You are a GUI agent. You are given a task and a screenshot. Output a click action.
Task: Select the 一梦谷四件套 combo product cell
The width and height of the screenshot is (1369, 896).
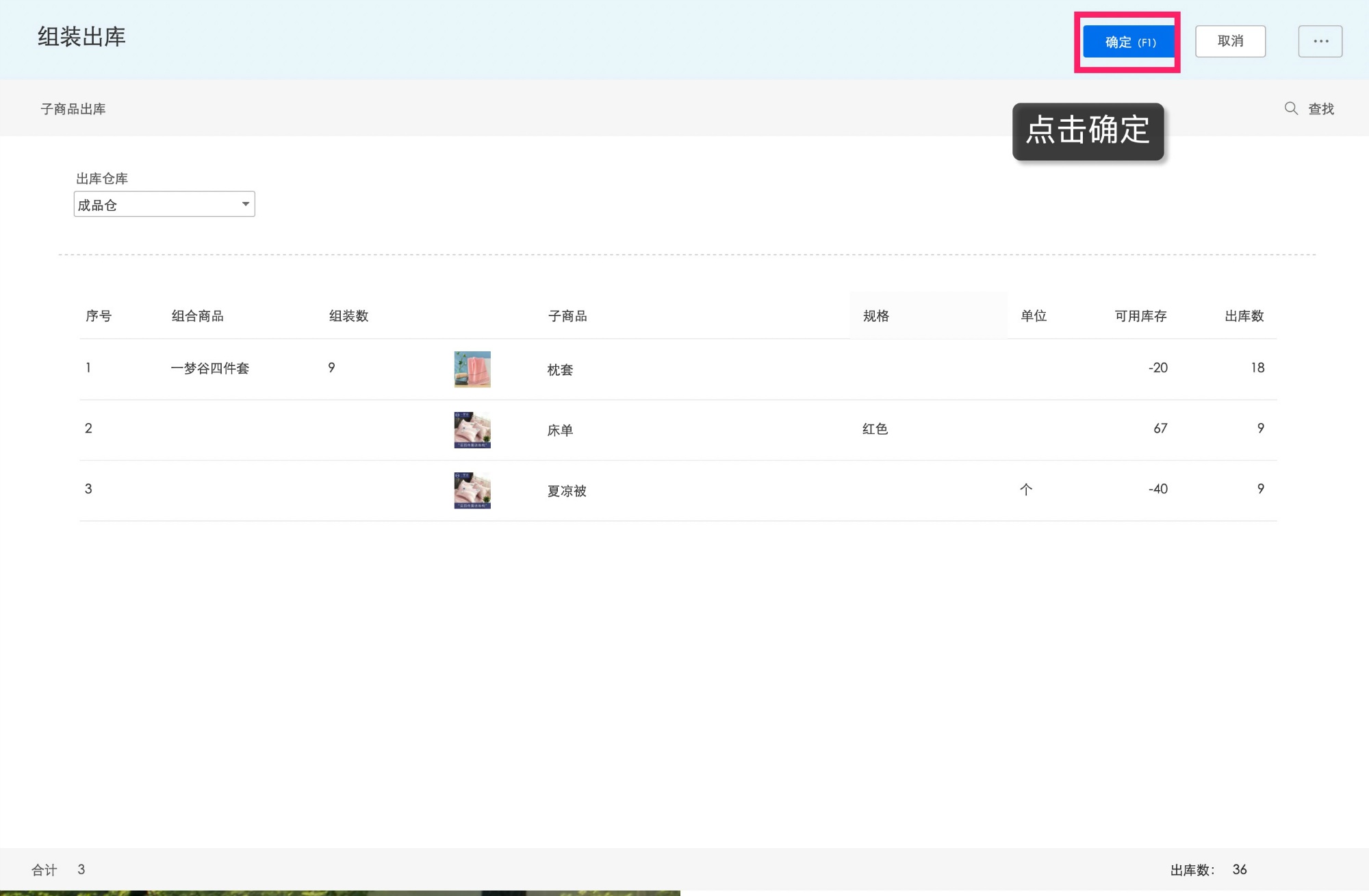click(x=209, y=368)
